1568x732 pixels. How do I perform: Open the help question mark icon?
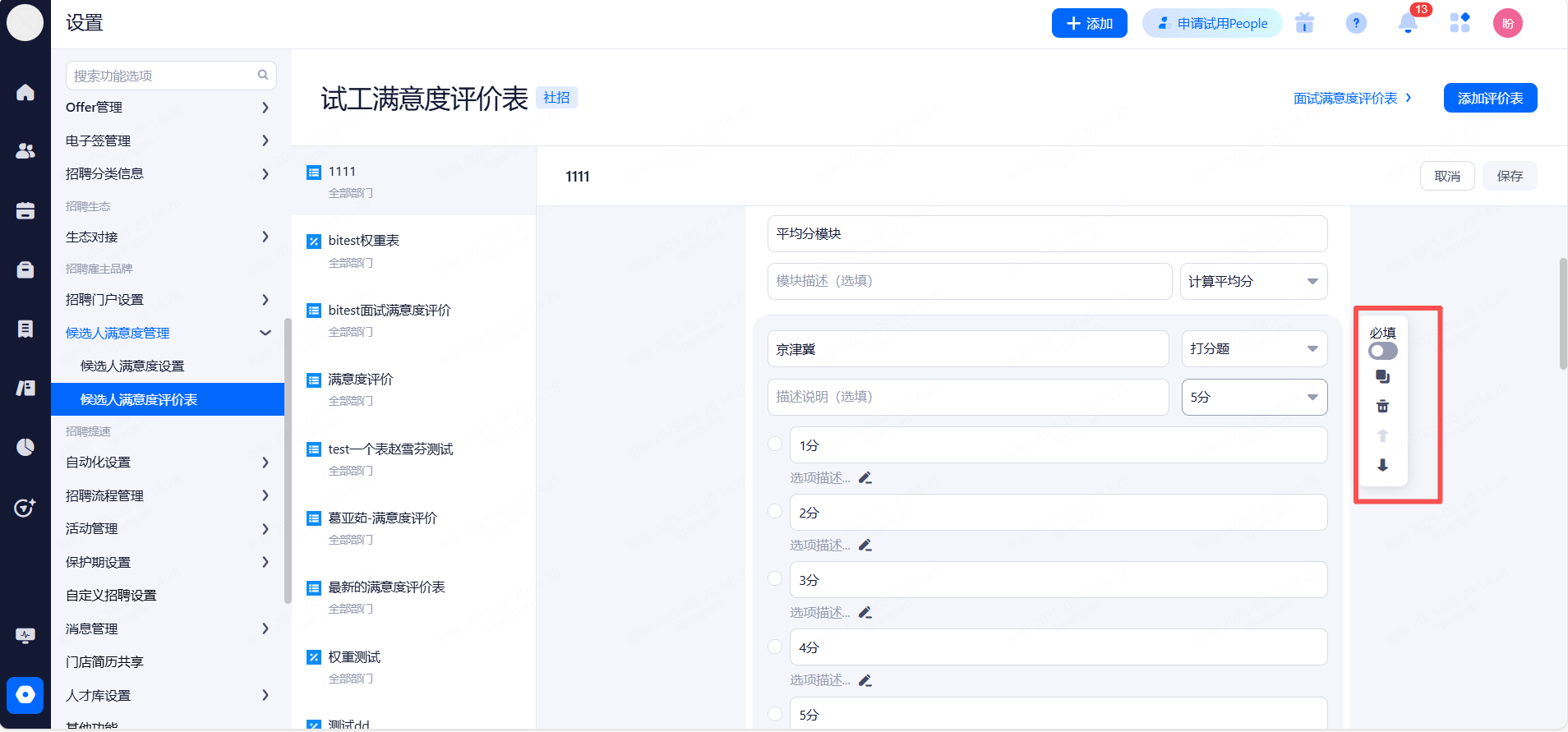[x=1356, y=24]
